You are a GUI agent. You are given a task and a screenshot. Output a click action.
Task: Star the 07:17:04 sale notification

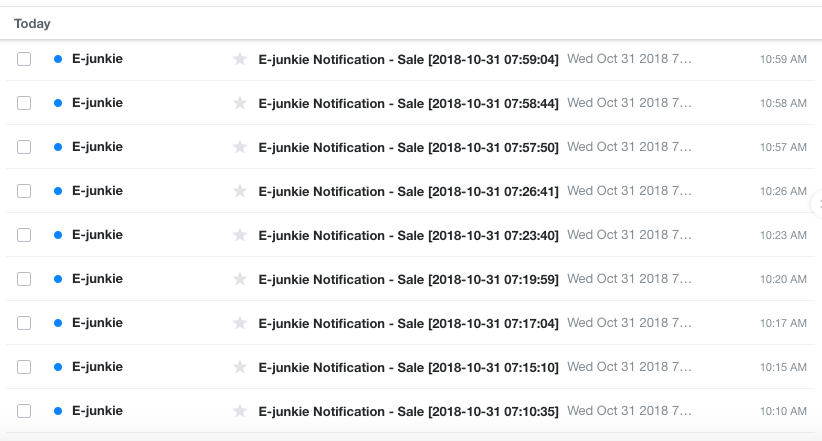239,323
